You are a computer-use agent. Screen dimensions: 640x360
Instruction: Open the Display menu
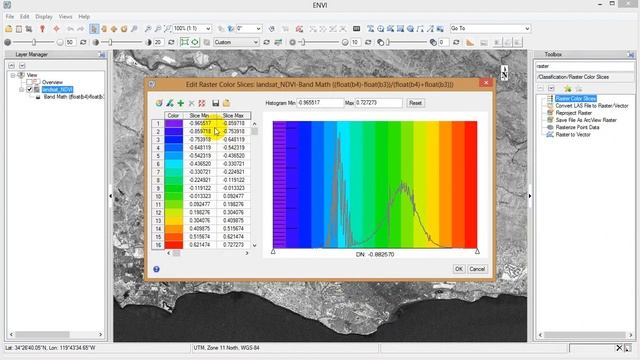point(44,17)
